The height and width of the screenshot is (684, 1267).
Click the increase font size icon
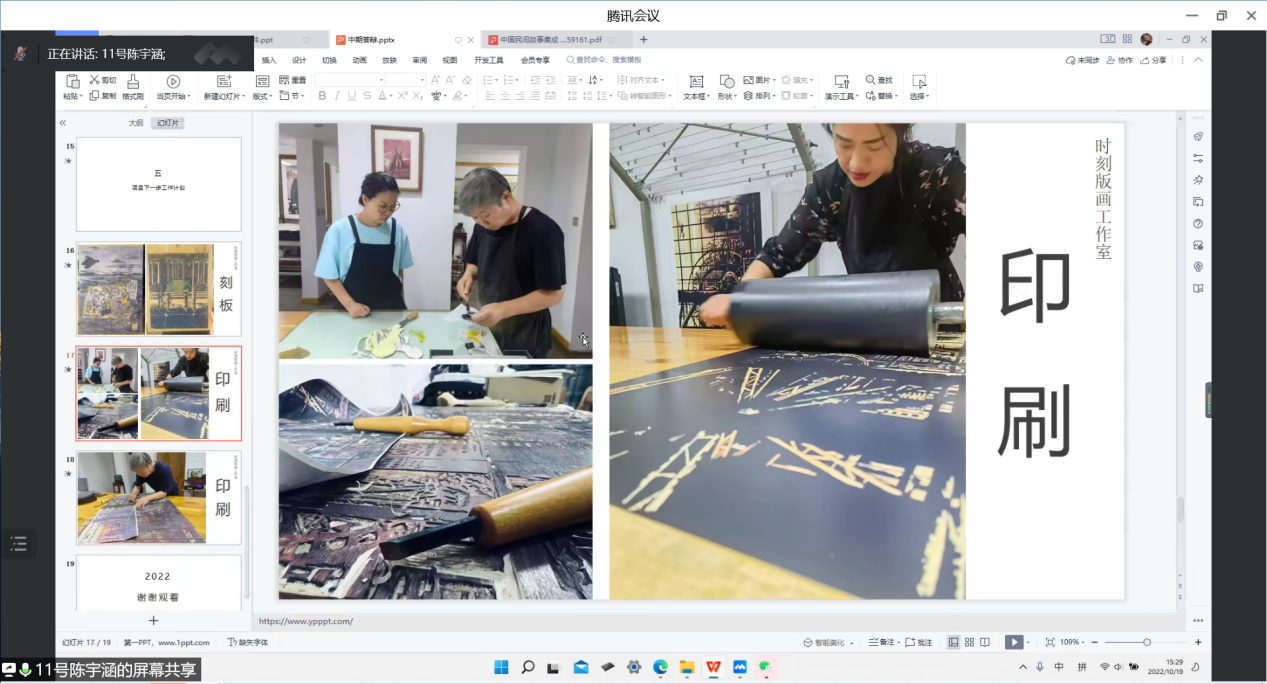coord(437,80)
